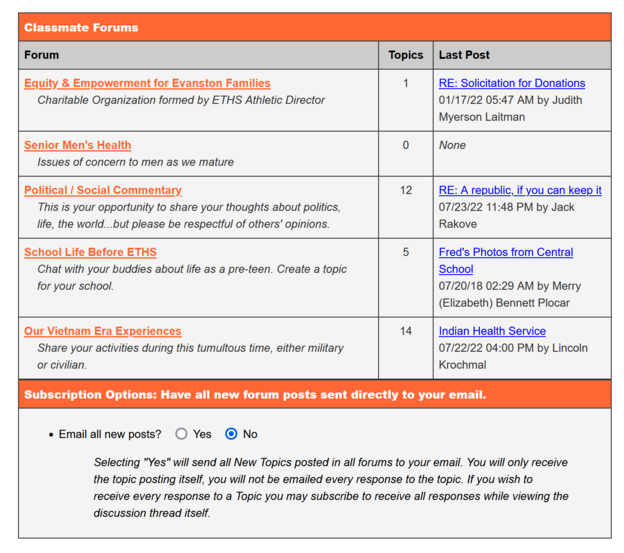This screenshot has height=553, width=624.
Task: Click topic count 12 for Political Commentary
Action: (405, 190)
